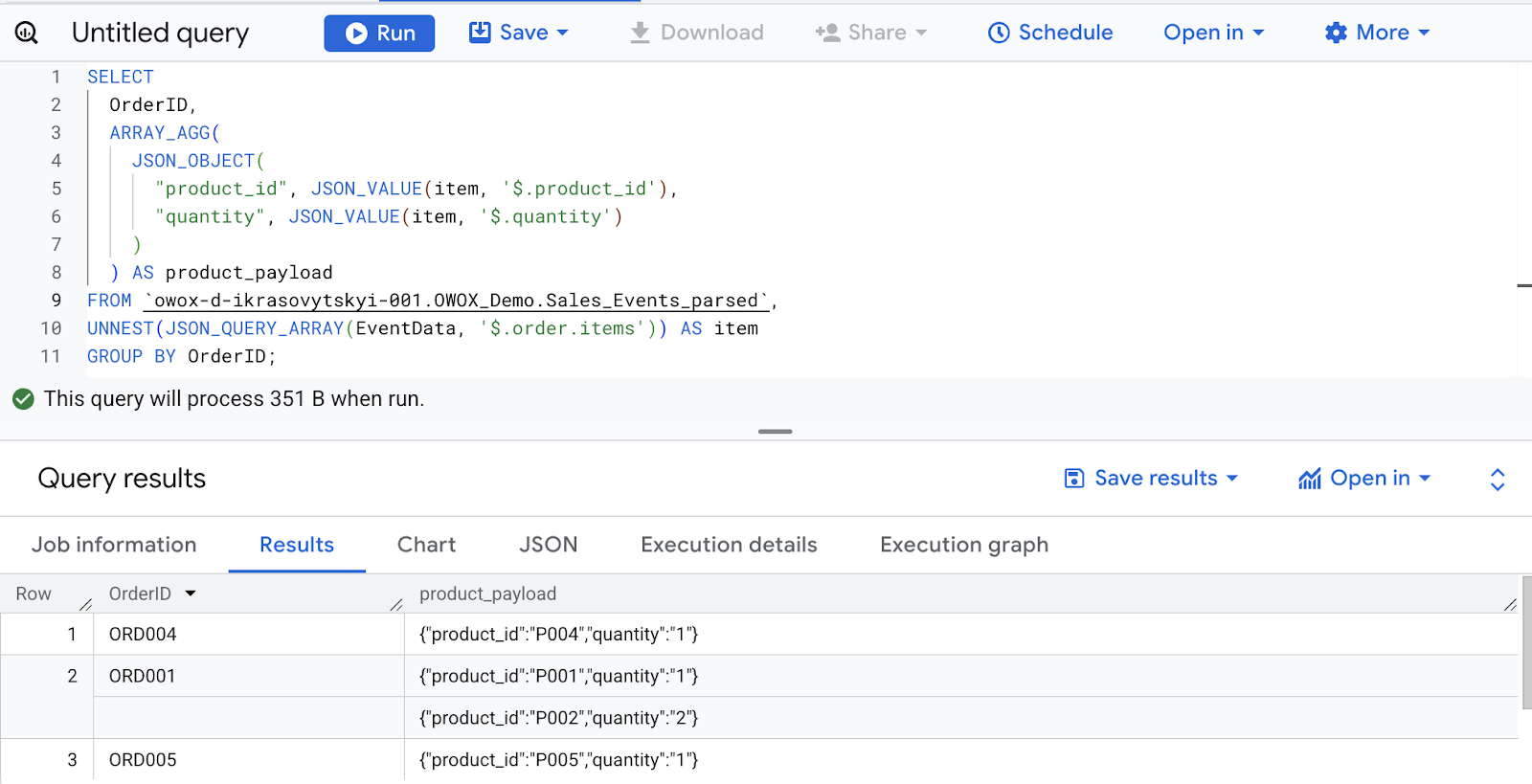Screen dimensions: 1532x784
Task: Switch to the Chart tab
Action: 426,545
